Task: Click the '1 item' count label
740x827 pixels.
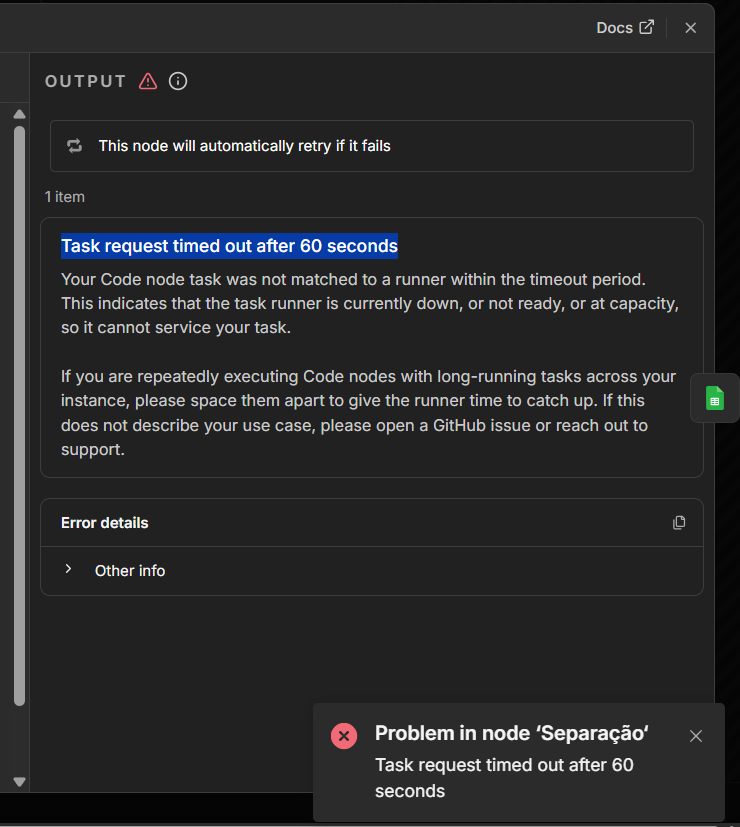Action: pyautogui.click(x=65, y=197)
